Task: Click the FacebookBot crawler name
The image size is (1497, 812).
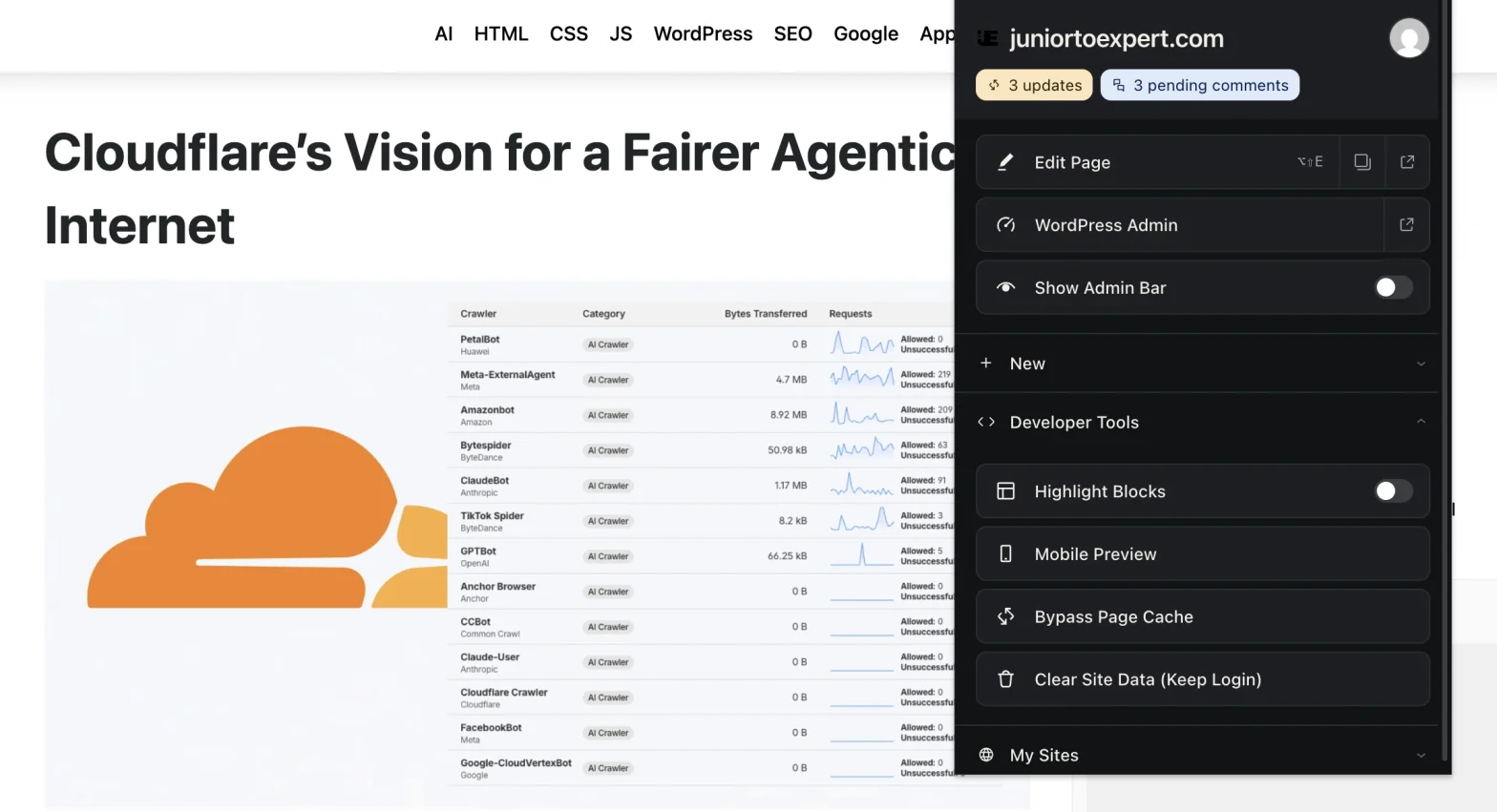Action: [491, 728]
